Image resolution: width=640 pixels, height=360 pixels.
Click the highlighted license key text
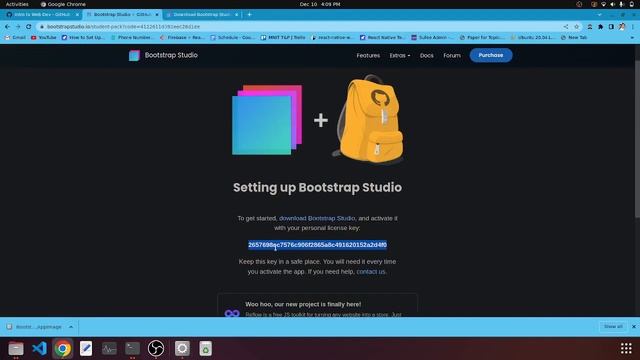coord(317,244)
